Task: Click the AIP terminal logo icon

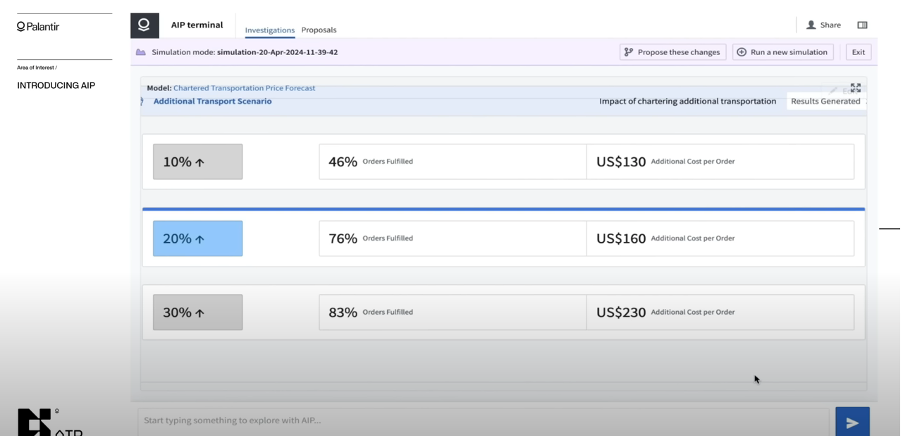Action: [144, 25]
